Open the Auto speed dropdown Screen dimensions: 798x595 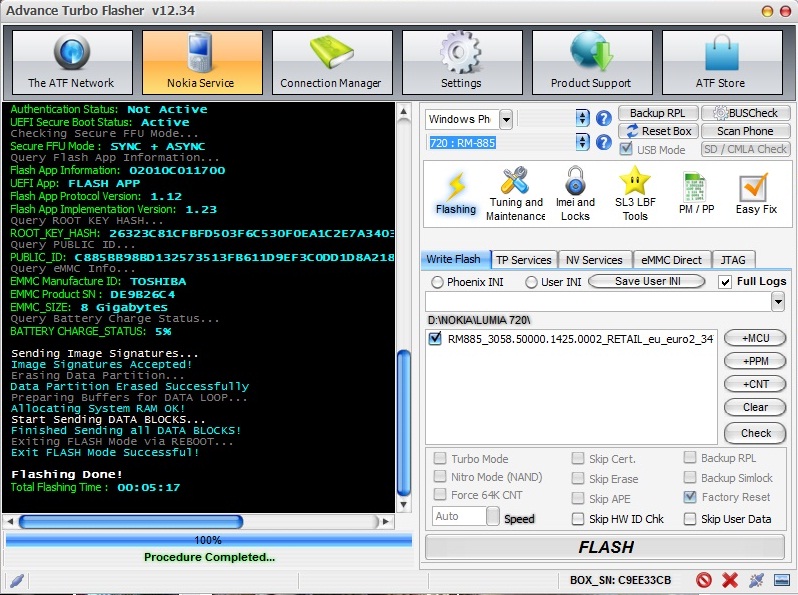(x=493, y=516)
